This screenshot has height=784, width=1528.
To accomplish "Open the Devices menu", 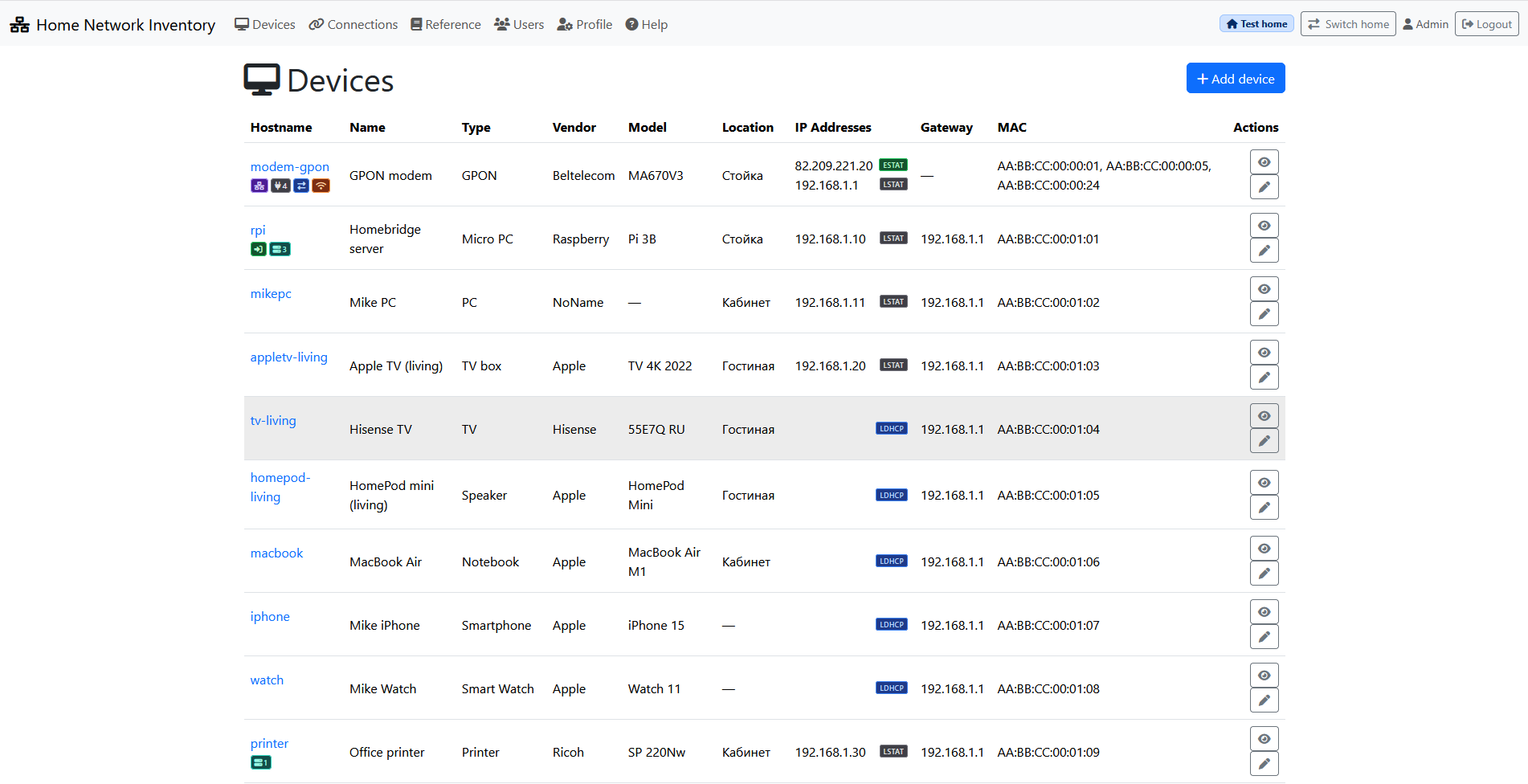I will coord(265,24).
